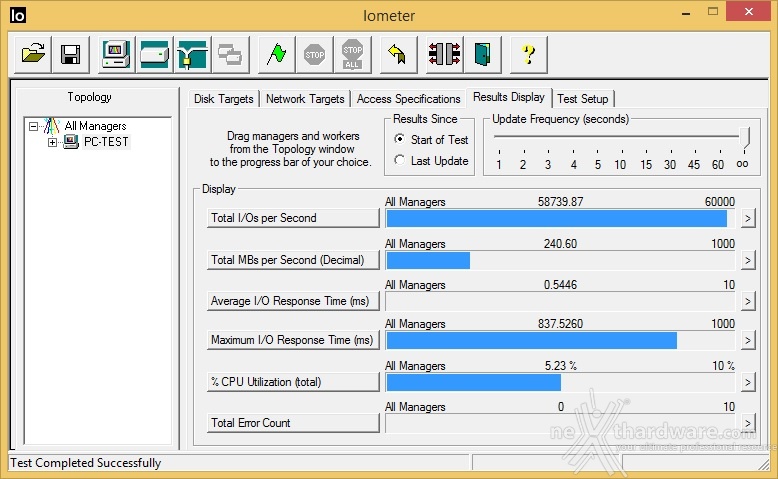This screenshot has width=778, height=479.
Task: Reset workers with yellow arrow icon
Action: tap(398, 54)
